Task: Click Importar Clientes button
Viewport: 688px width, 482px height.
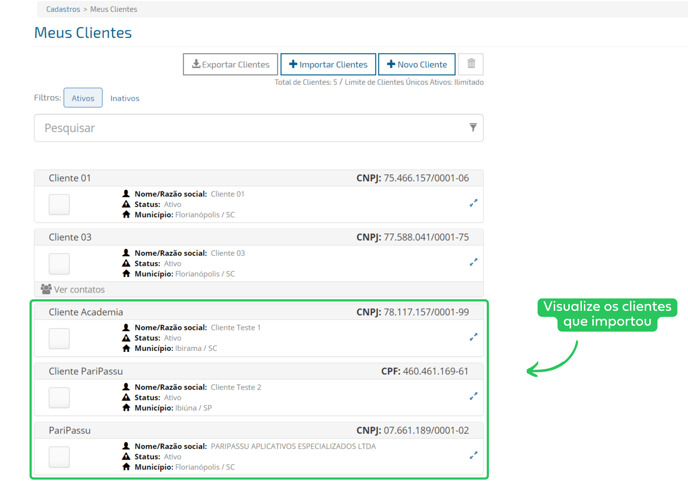Action: click(328, 64)
